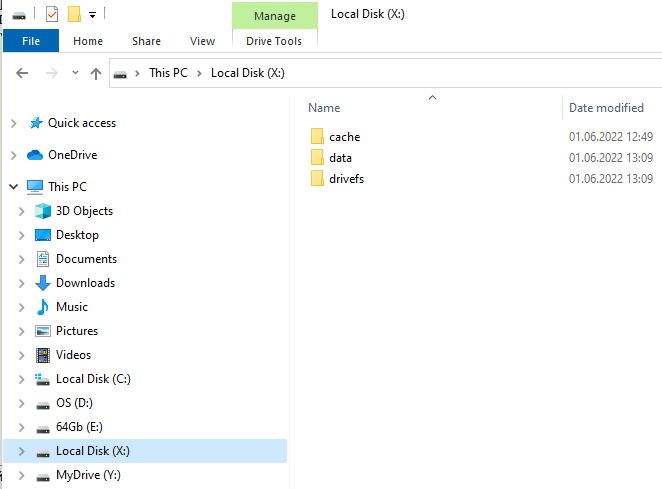Click the drive icon in the address bar
This screenshot has height=489, width=662.
coord(120,75)
